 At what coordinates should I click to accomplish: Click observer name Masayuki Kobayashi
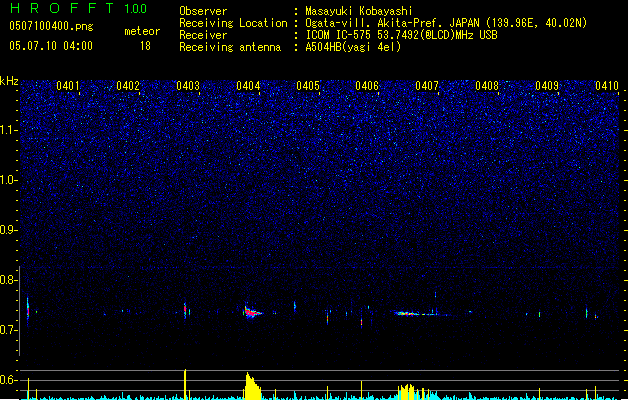tap(359, 11)
